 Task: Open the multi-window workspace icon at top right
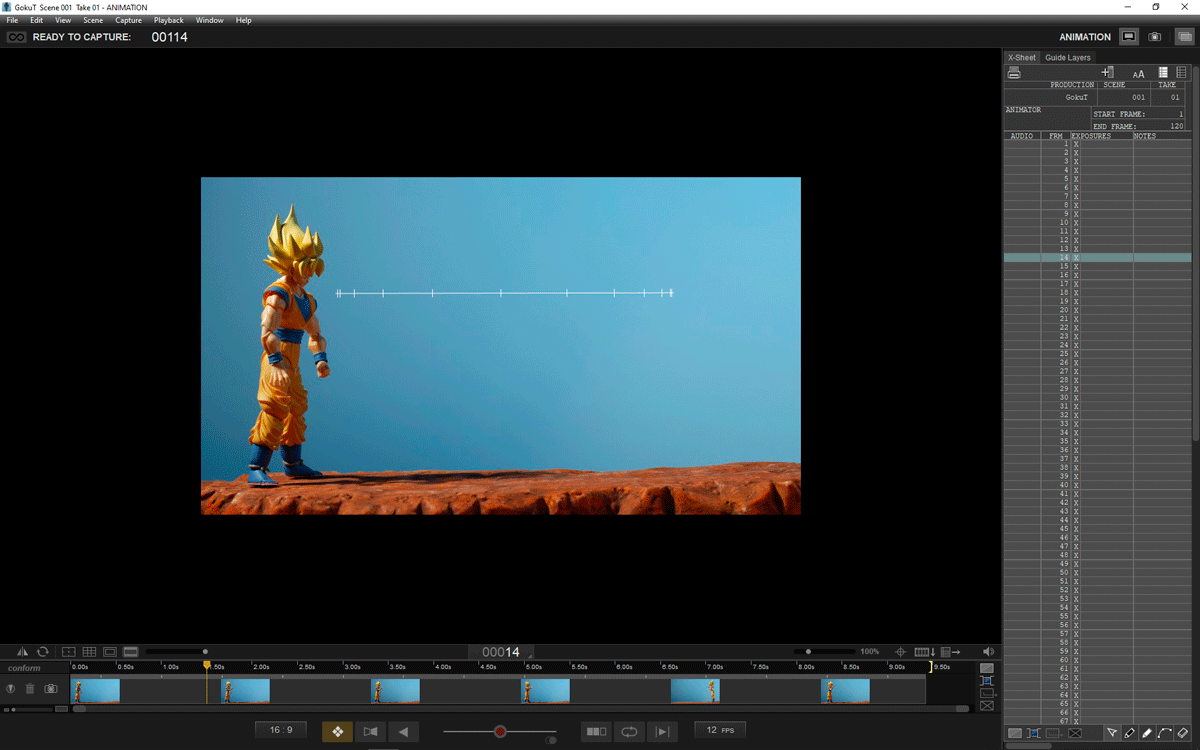(1185, 36)
